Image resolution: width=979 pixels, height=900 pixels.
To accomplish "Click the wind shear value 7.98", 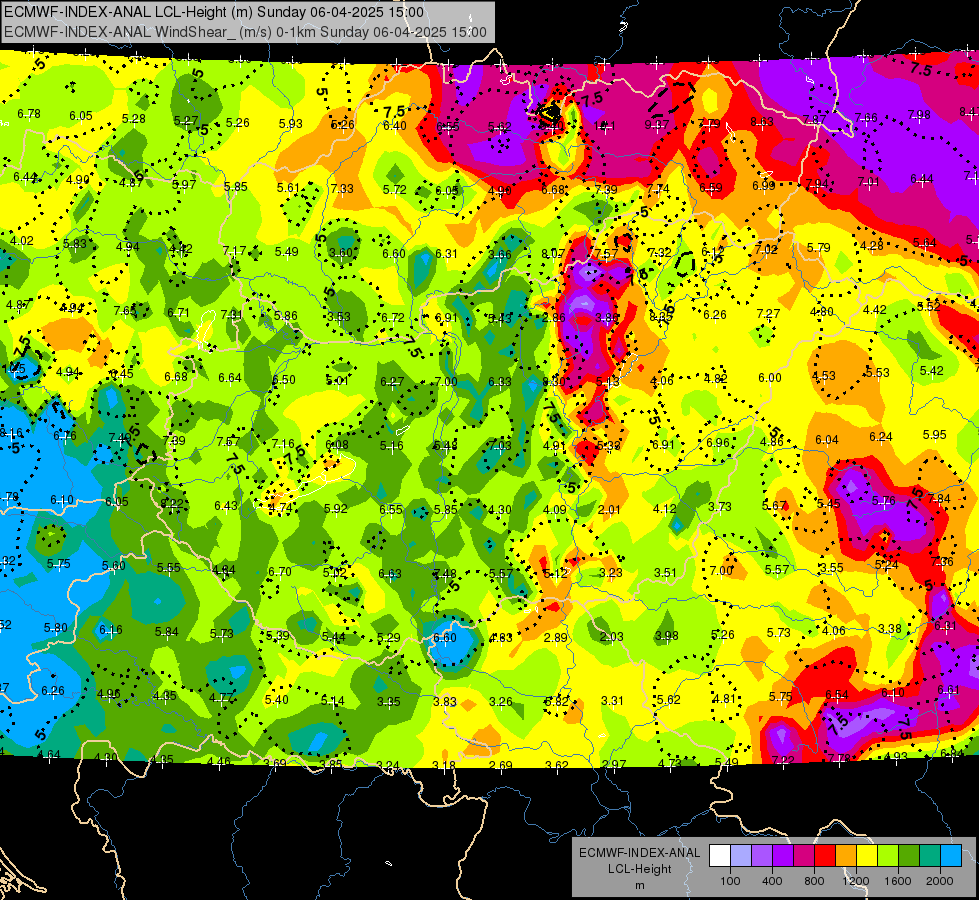I will 919,114.
